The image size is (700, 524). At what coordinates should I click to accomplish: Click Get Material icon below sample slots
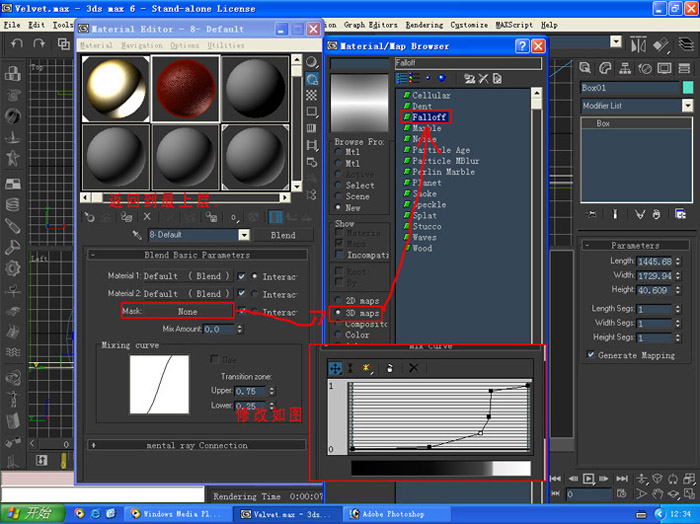pos(89,217)
